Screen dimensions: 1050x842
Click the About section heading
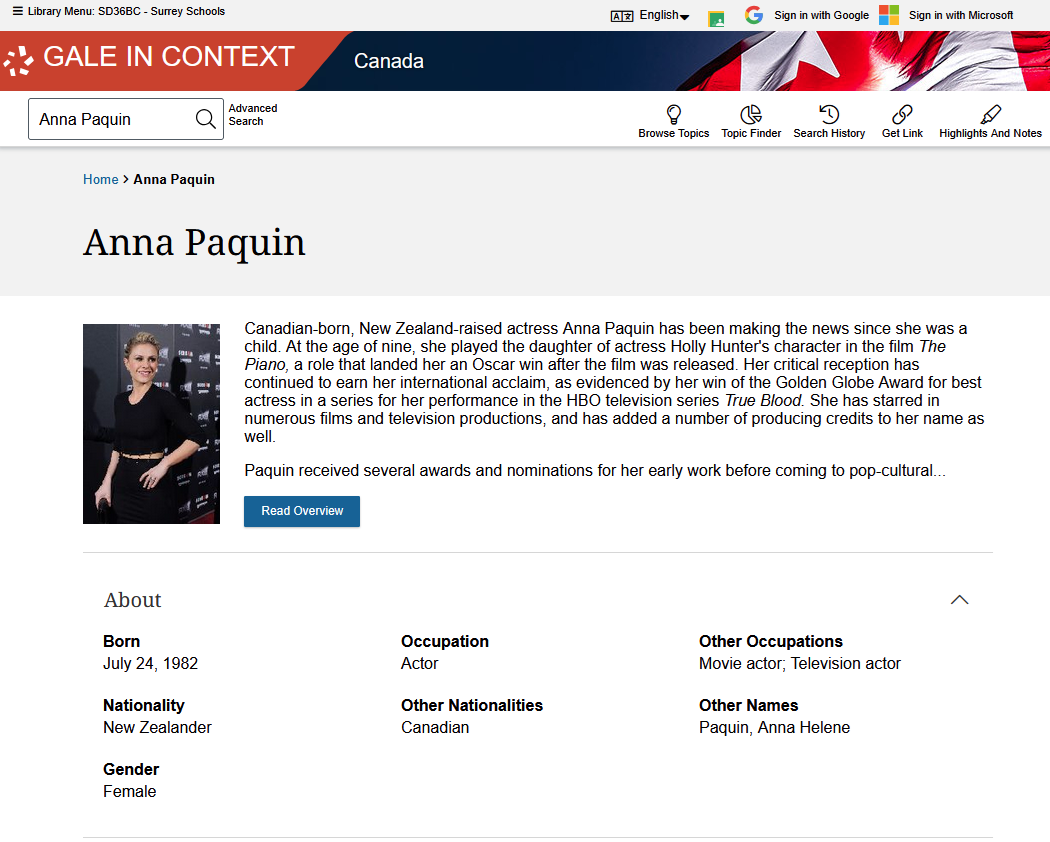133,600
